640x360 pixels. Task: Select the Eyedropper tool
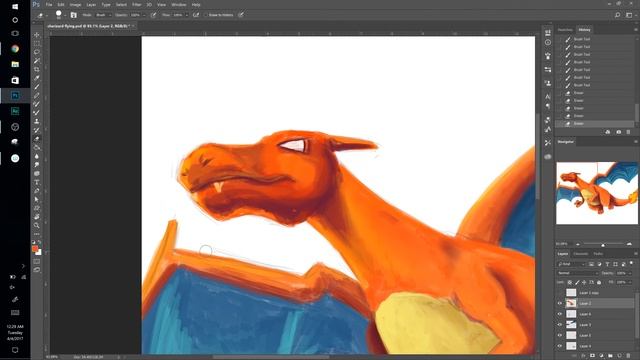(37, 78)
